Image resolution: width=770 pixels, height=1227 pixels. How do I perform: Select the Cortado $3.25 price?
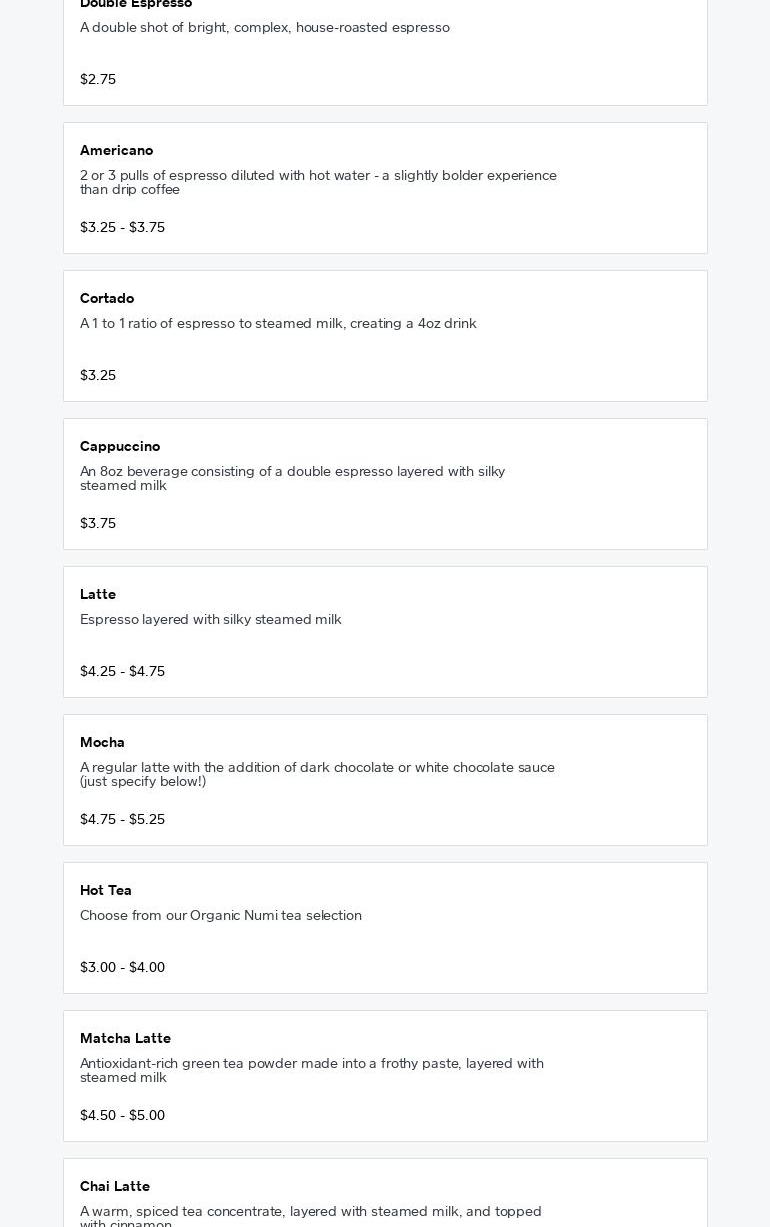(98, 375)
